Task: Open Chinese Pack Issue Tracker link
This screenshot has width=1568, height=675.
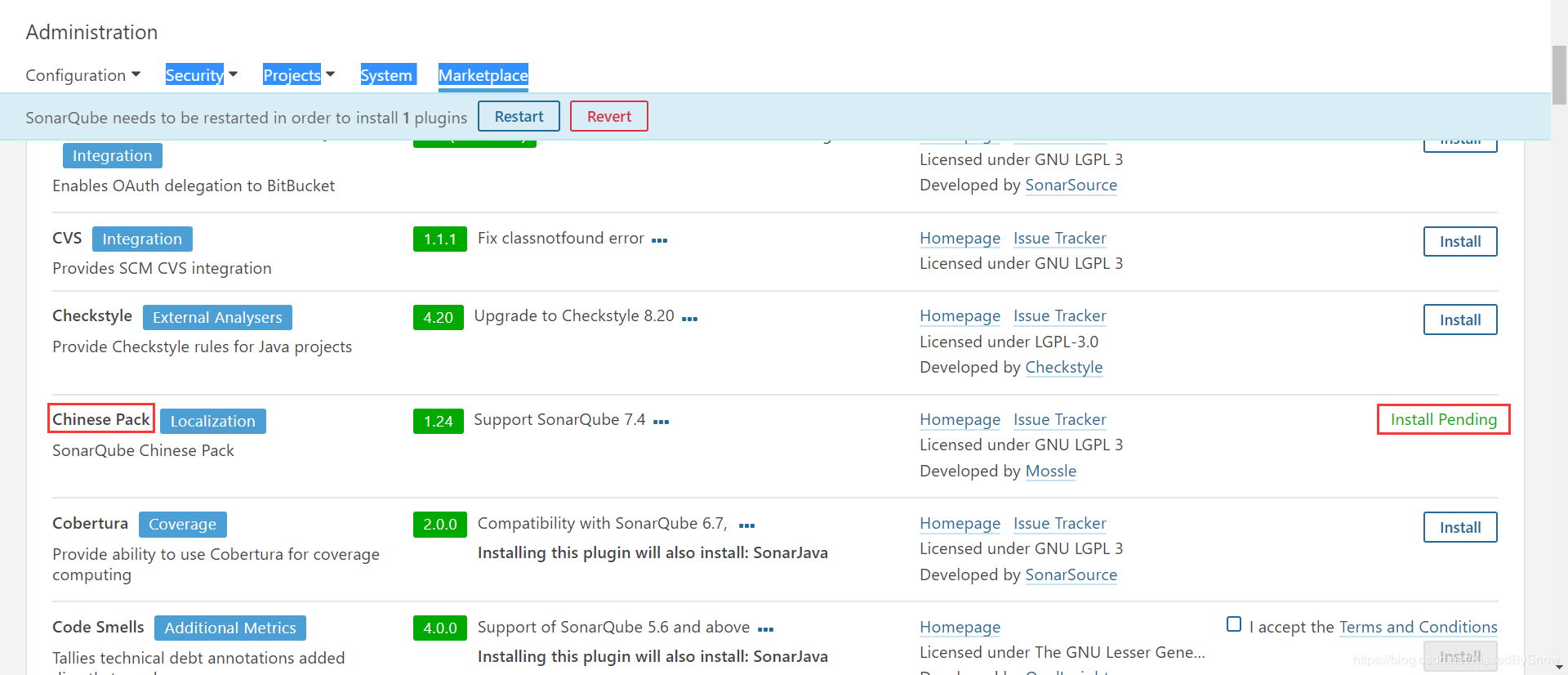Action: coord(1060,419)
